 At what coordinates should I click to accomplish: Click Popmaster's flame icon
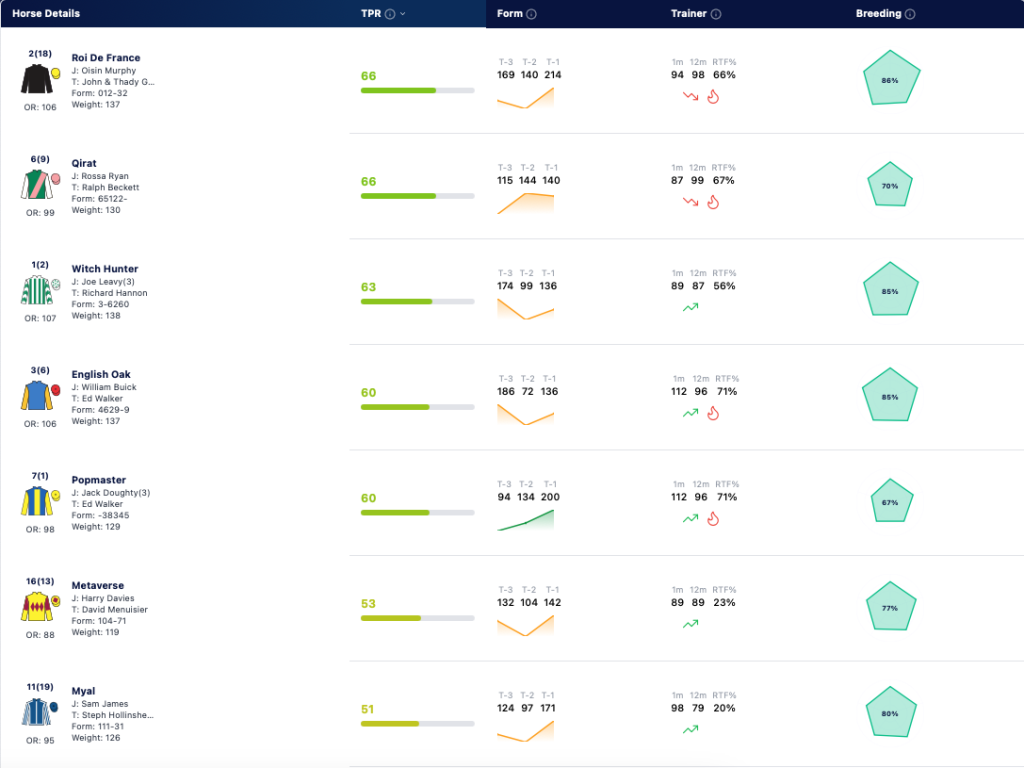pos(713,519)
